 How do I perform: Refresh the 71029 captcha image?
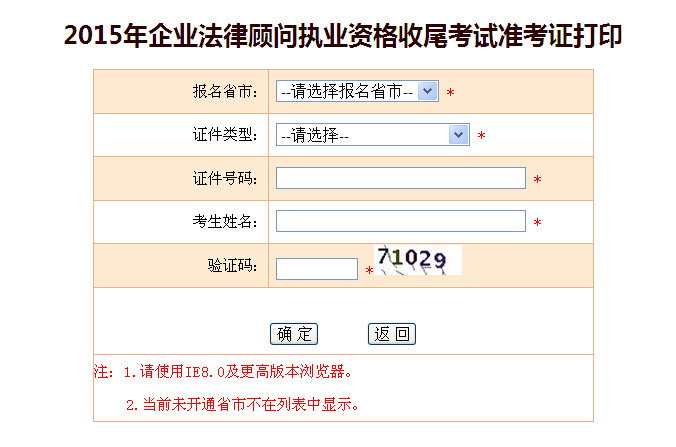pyautogui.click(x=418, y=260)
